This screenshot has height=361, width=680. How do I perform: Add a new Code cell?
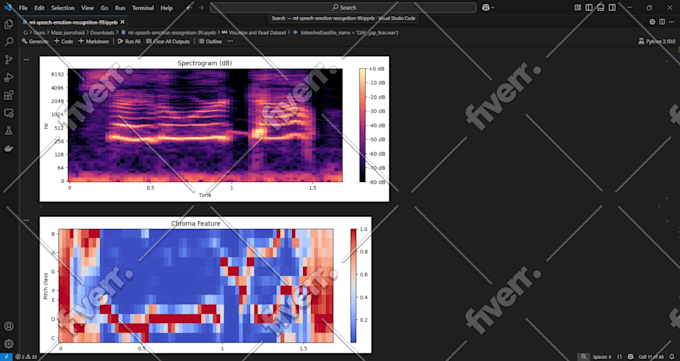point(63,41)
